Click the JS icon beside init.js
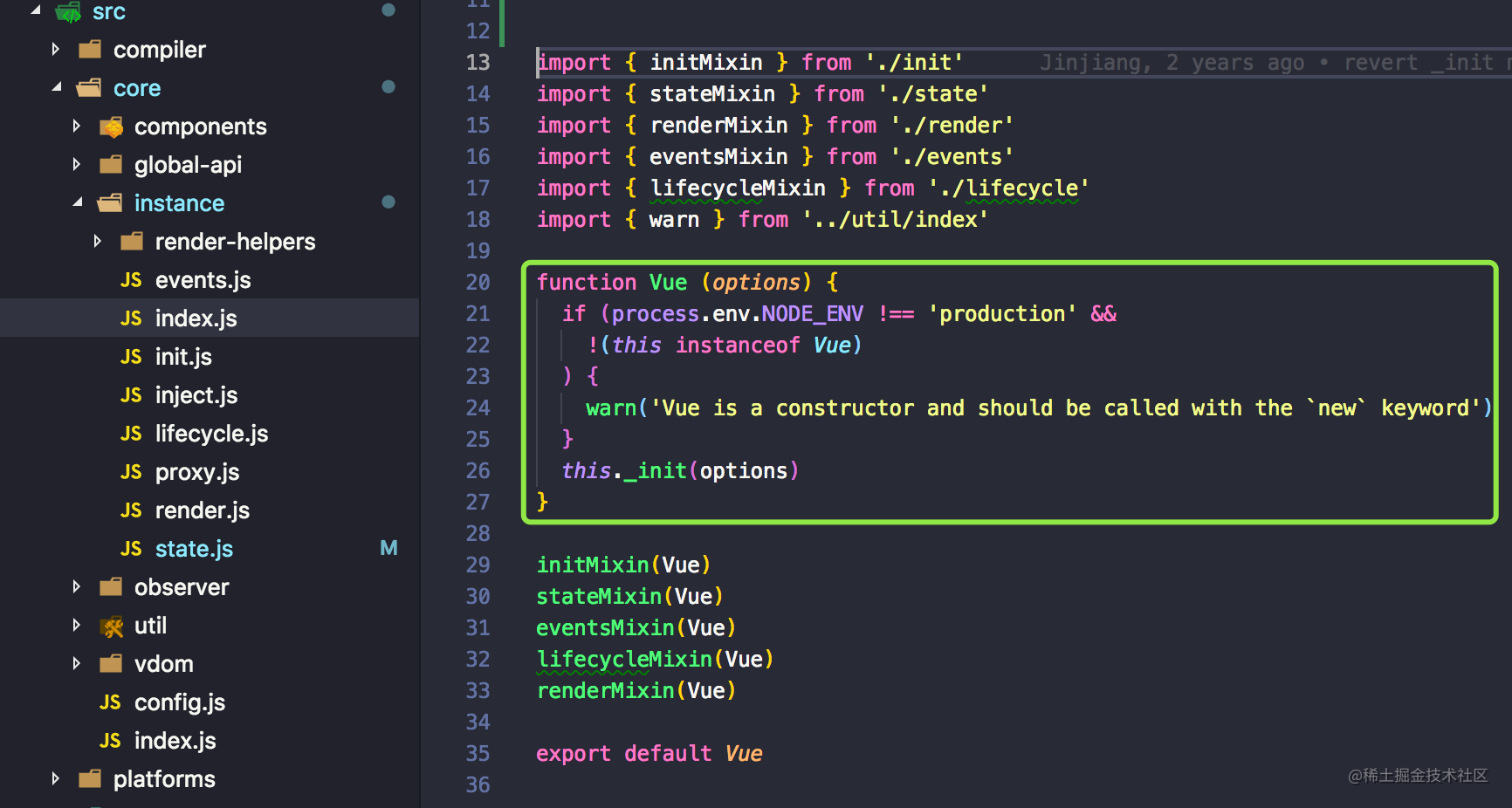The image size is (1512, 808). coord(131,357)
